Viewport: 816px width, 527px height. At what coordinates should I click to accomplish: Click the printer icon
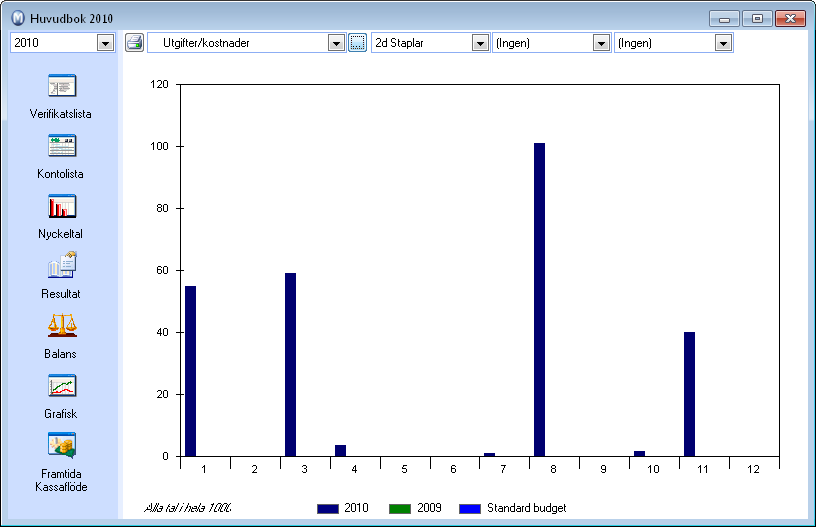coord(134,43)
